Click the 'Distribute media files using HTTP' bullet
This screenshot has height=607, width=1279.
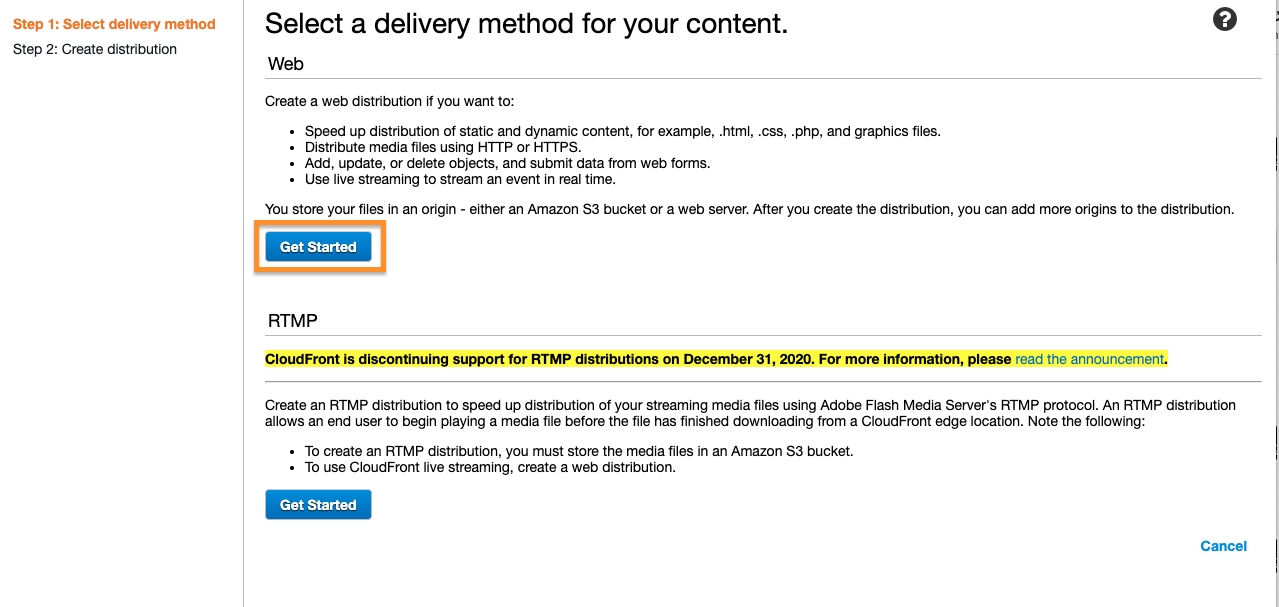coord(442,147)
